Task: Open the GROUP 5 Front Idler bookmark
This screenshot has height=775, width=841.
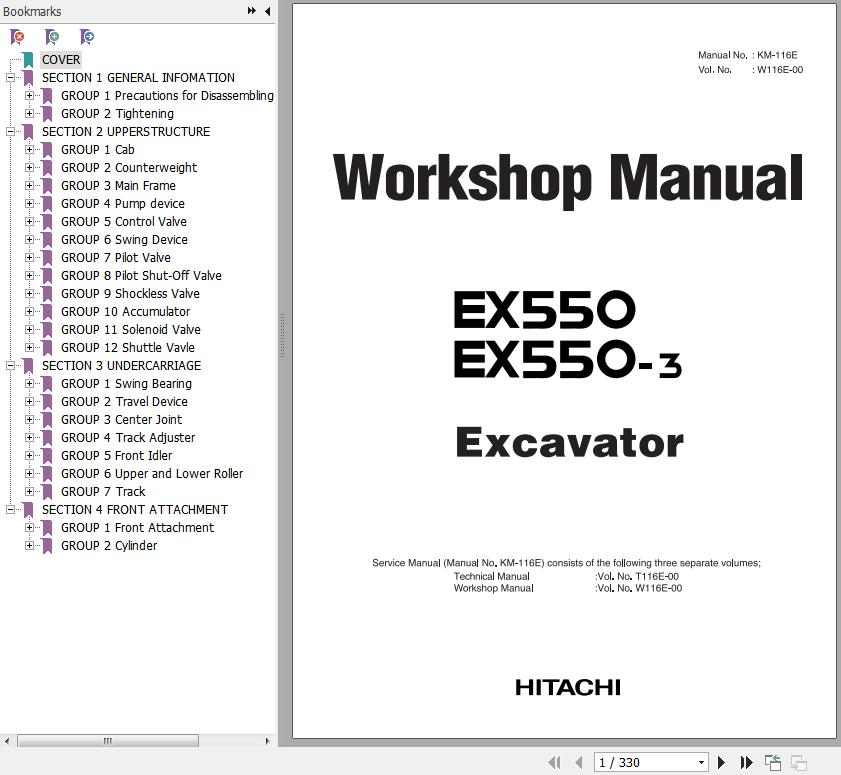Action: (x=116, y=455)
